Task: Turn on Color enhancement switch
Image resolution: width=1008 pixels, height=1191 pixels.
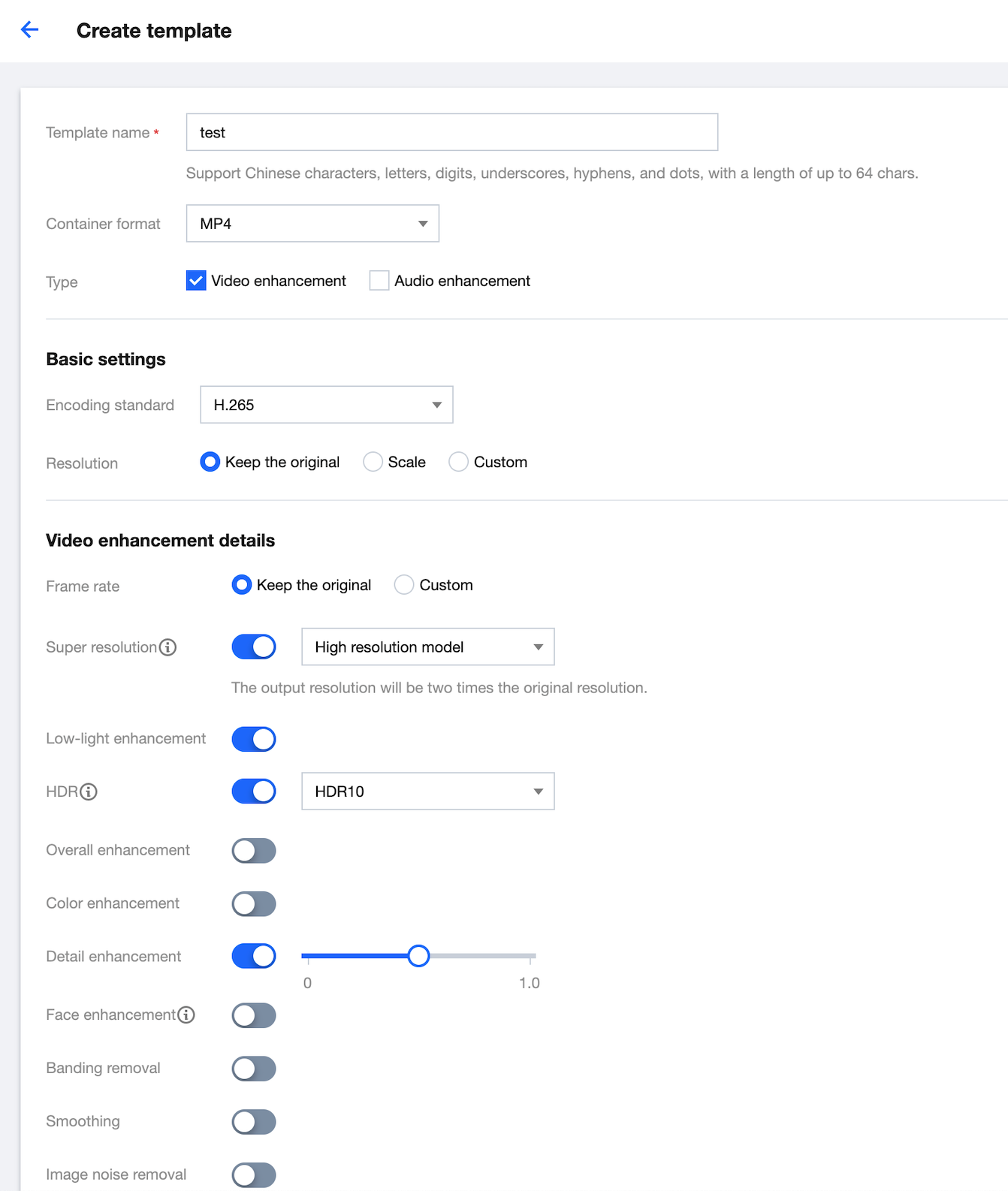Action: tap(254, 904)
